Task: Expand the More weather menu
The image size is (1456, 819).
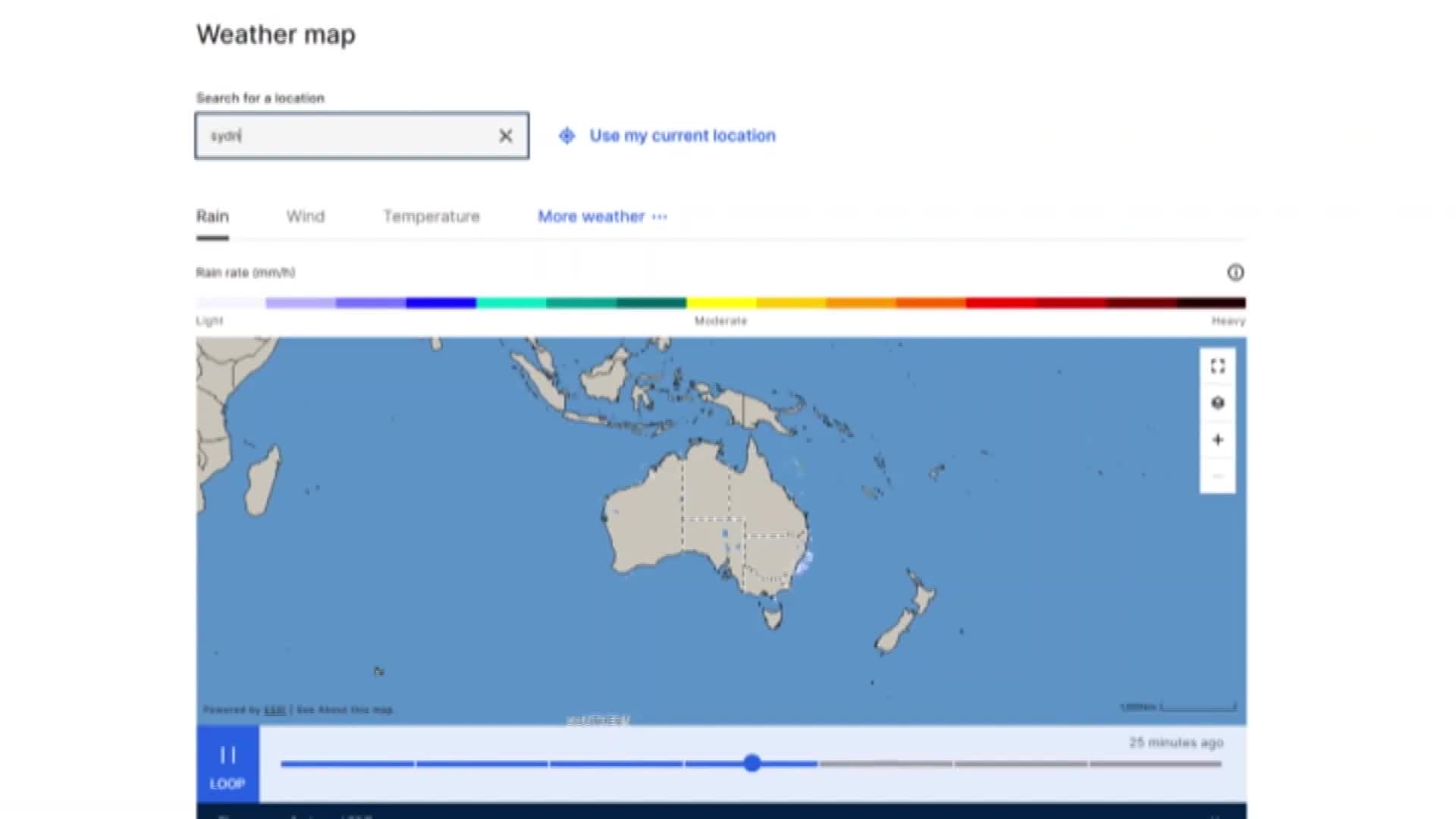Action: tap(602, 217)
